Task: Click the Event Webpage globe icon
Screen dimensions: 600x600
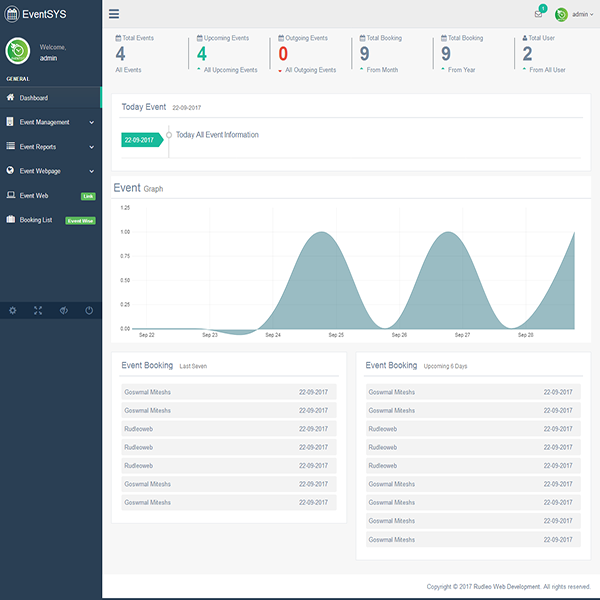Action: click(10, 170)
